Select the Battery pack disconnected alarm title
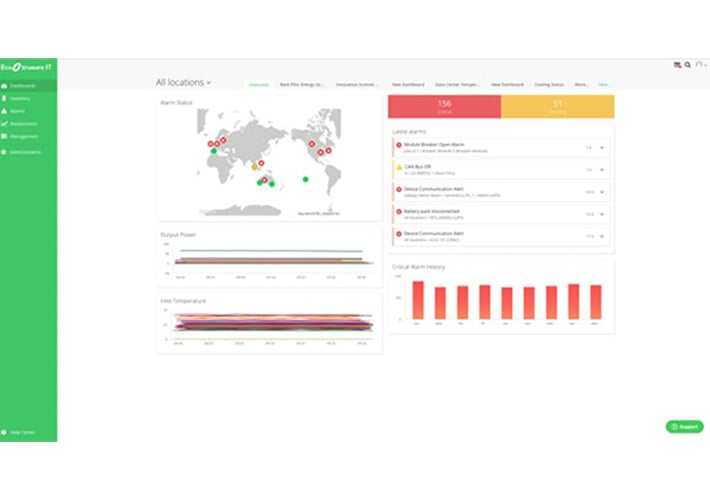 click(x=432, y=211)
